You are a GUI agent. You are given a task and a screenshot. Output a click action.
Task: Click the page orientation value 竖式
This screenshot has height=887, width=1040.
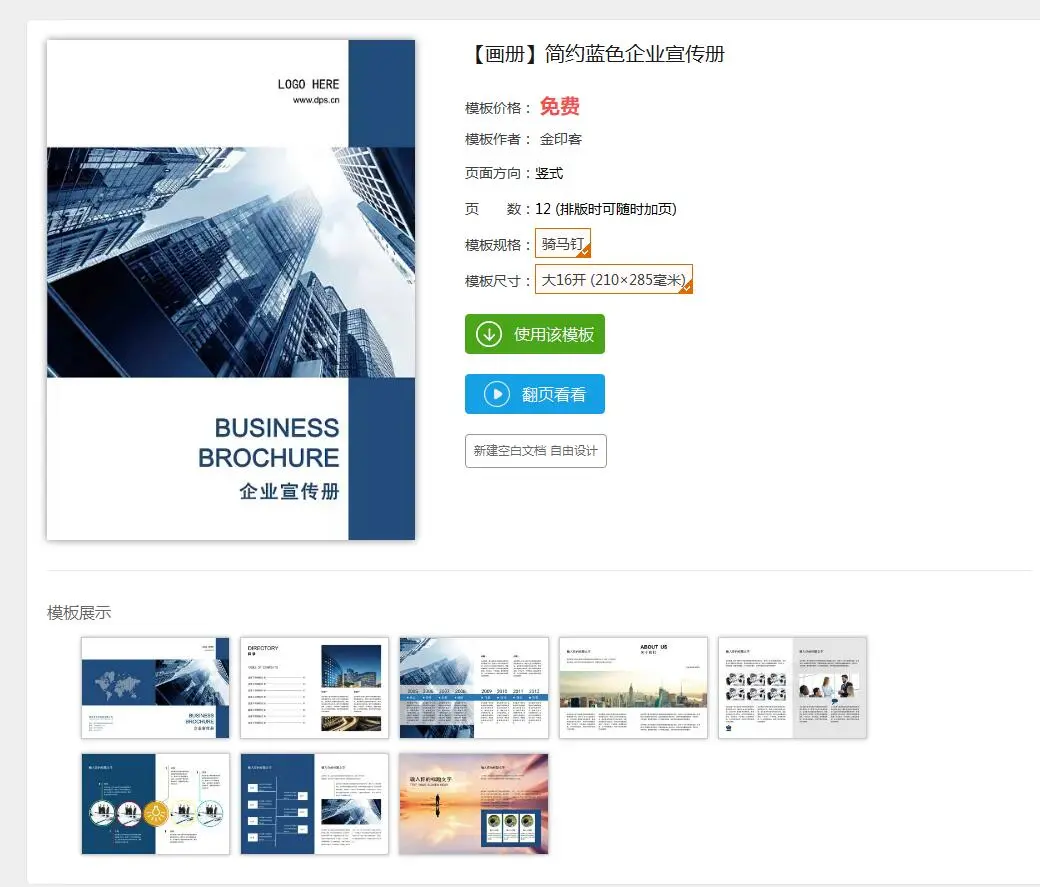click(549, 173)
